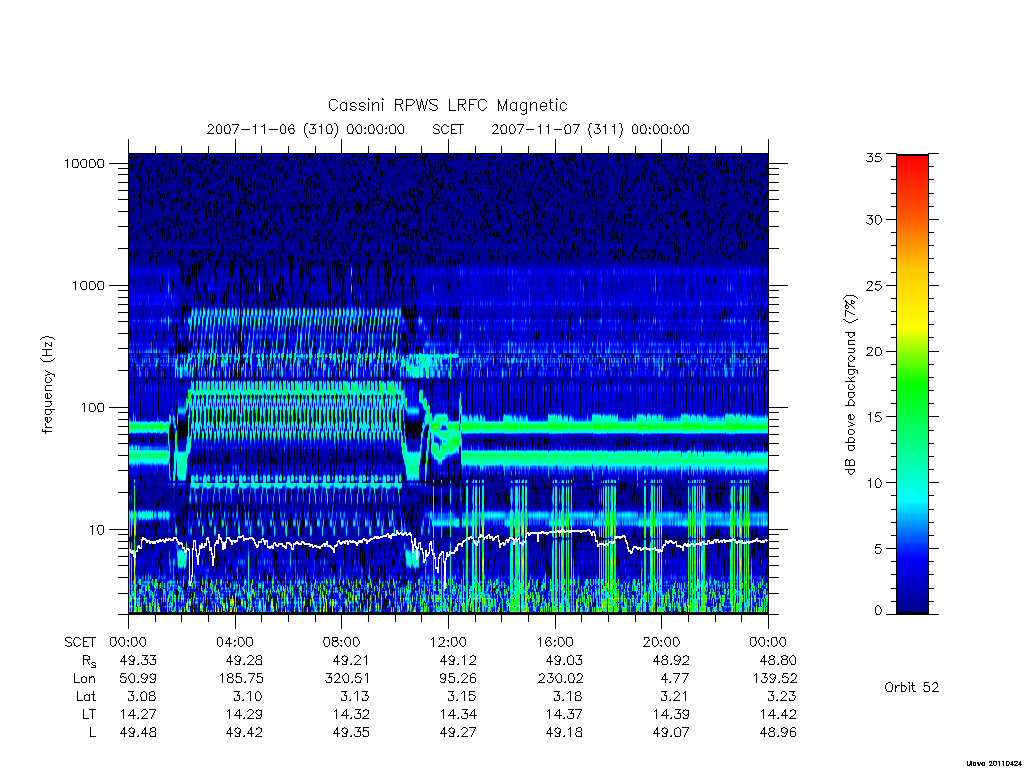Click the dB above background label
1024x768 pixels.
(x=850, y=385)
